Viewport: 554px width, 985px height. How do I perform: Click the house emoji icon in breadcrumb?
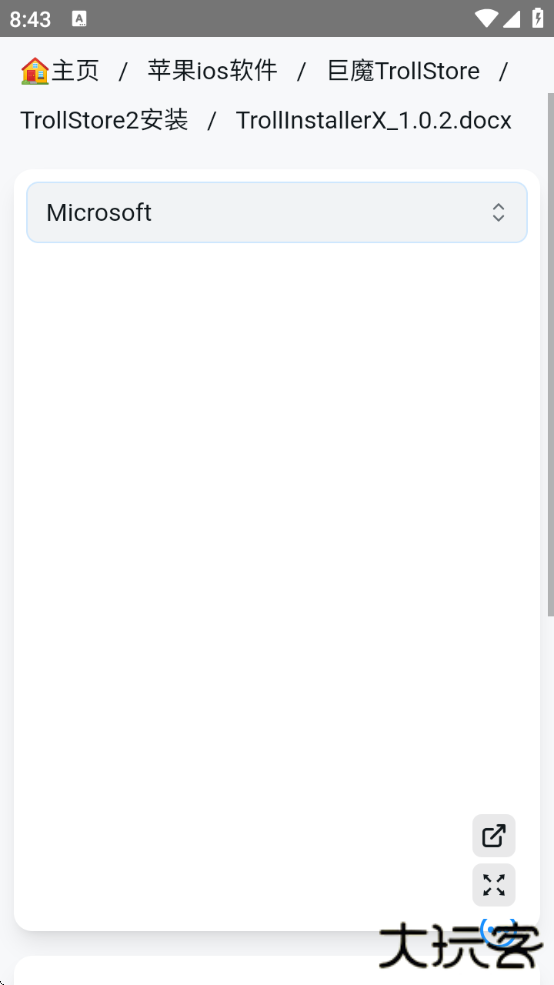[35, 71]
